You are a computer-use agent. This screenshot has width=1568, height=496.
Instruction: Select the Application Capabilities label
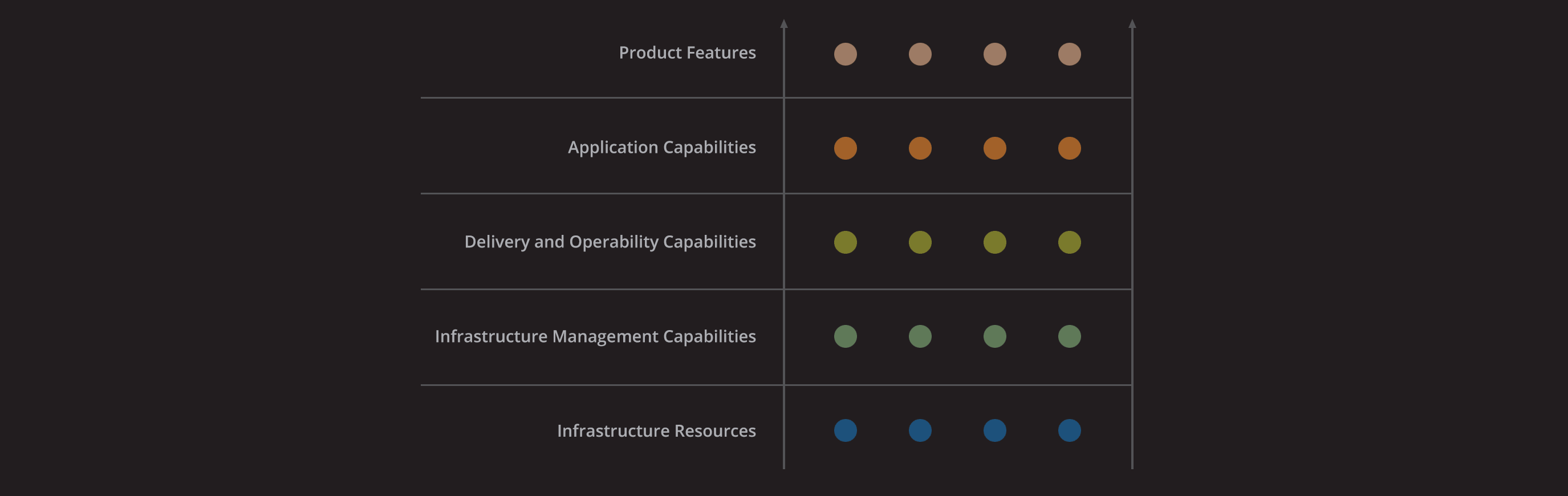[x=661, y=148]
